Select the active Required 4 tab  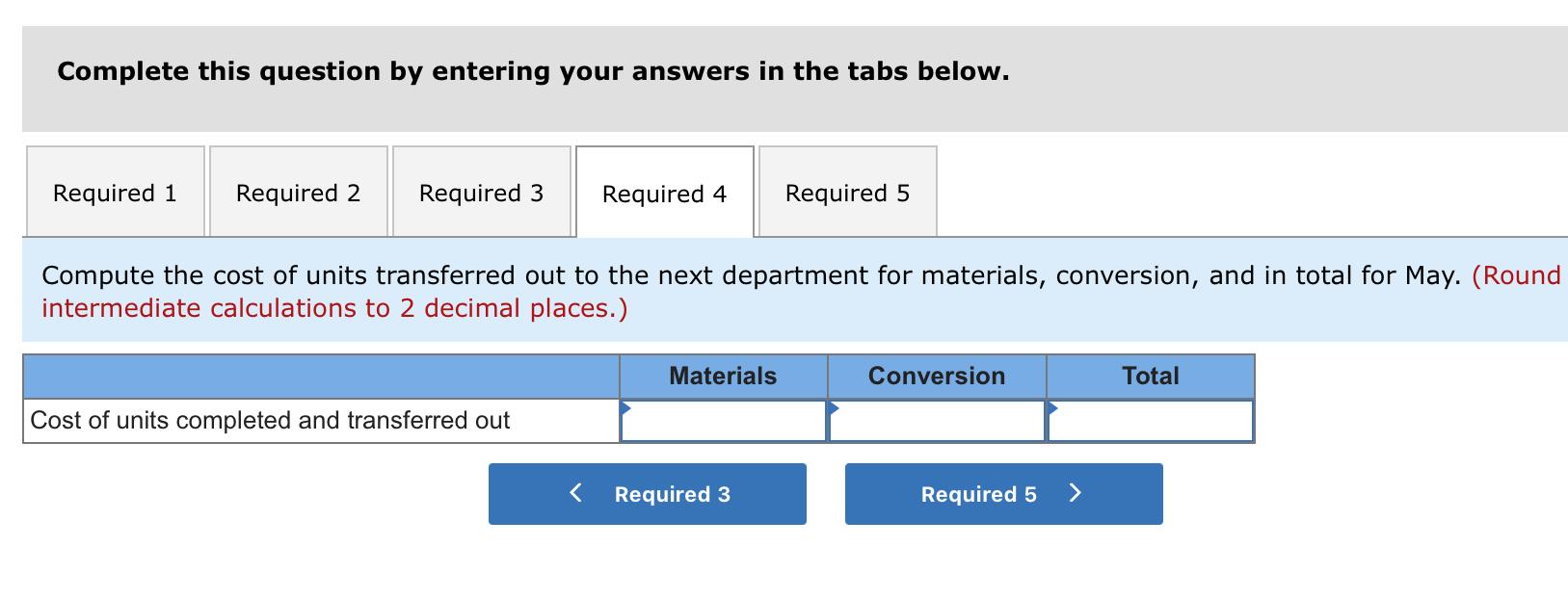(663, 195)
